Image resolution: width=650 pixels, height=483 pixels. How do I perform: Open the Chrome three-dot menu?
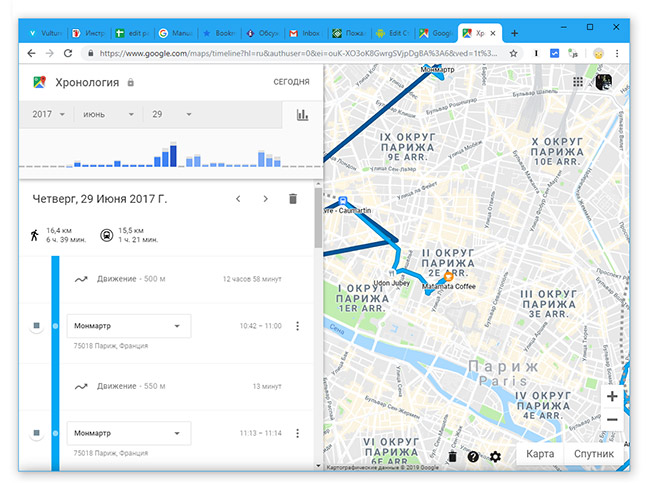617,53
